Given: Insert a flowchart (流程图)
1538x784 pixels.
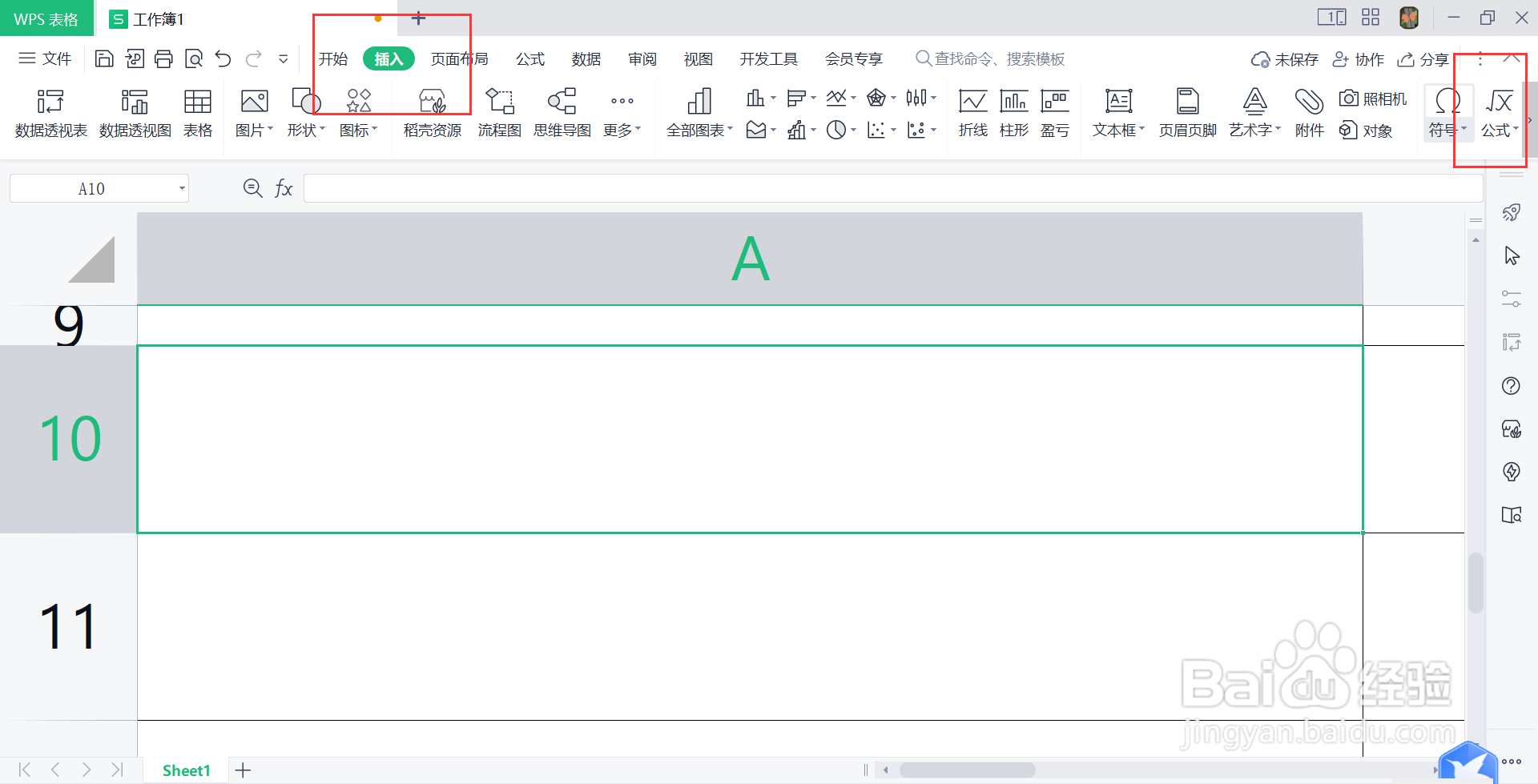Looking at the screenshot, I should 500,113.
